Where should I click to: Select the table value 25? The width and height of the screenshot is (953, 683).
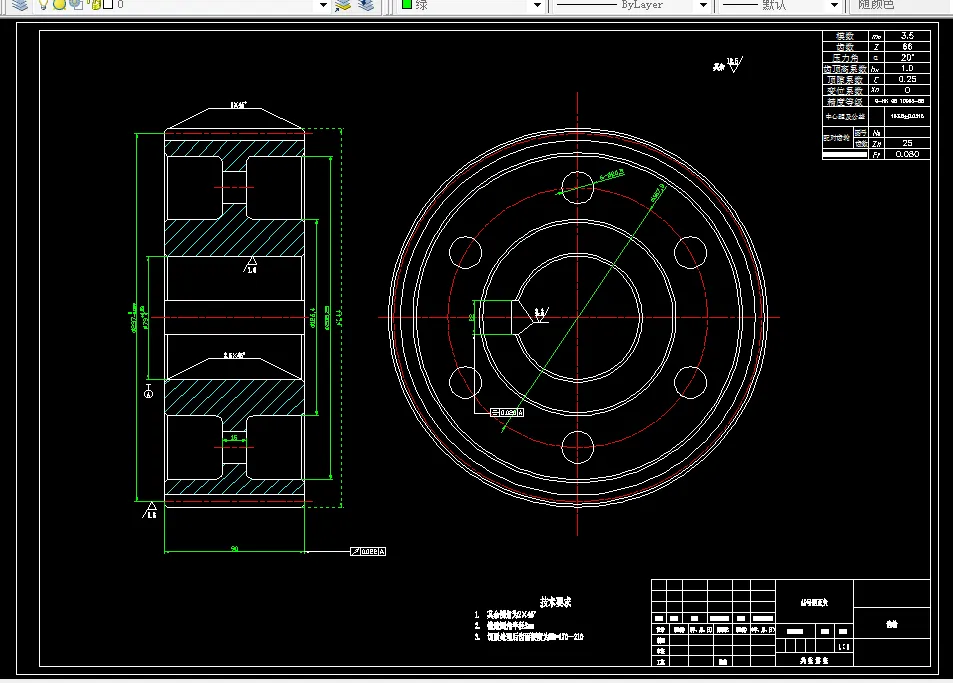907,143
